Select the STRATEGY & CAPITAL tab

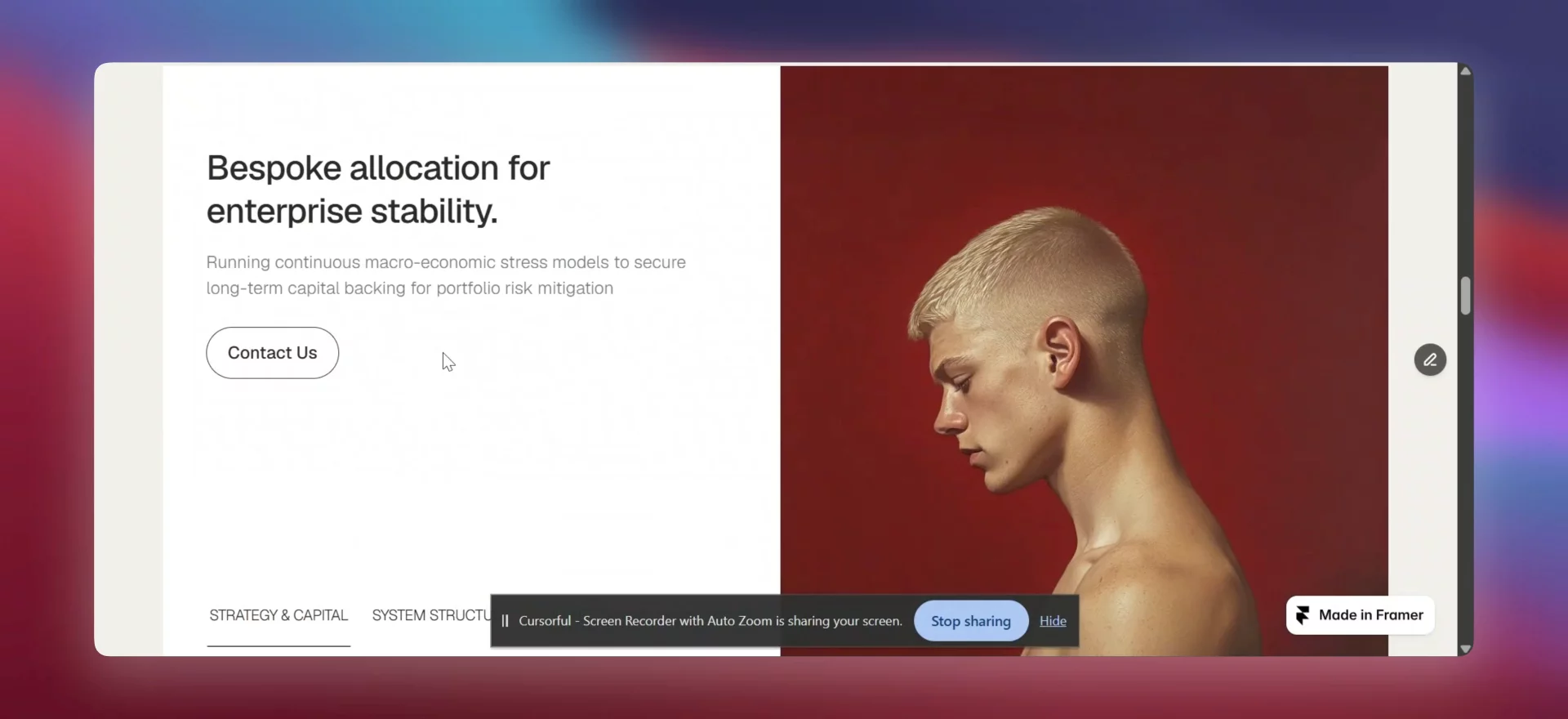pyautogui.click(x=278, y=615)
